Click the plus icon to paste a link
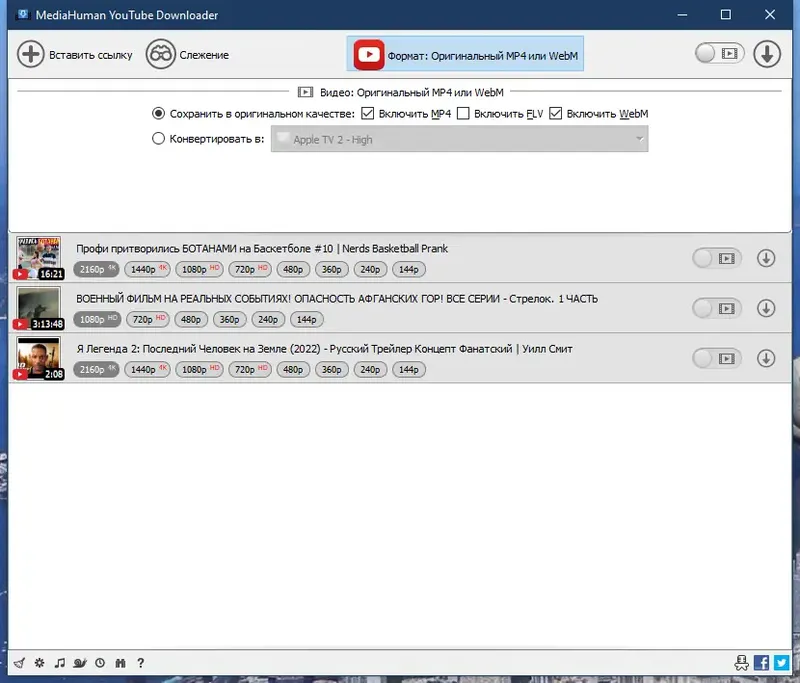Viewport: 800px width, 683px height. pos(31,54)
